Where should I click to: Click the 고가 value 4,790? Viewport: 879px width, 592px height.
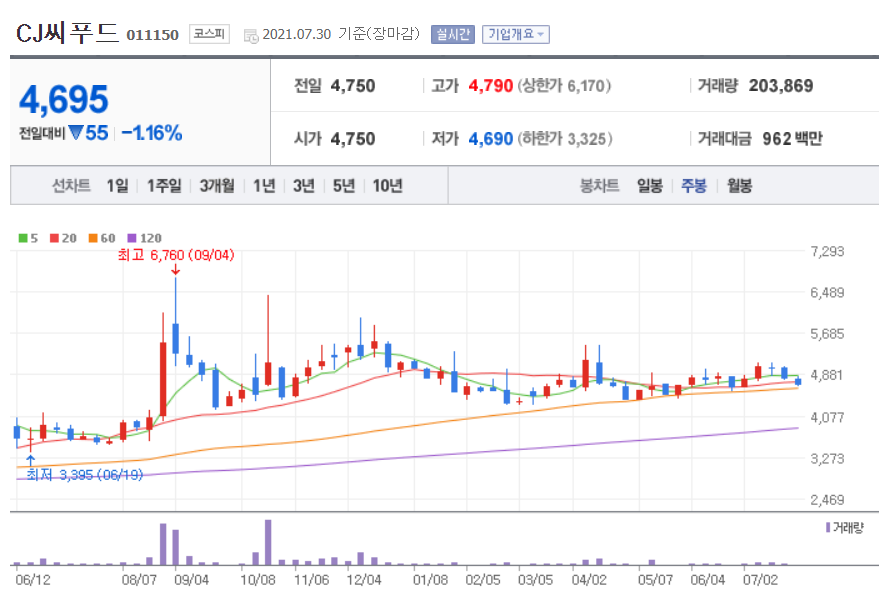click(x=491, y=86)
